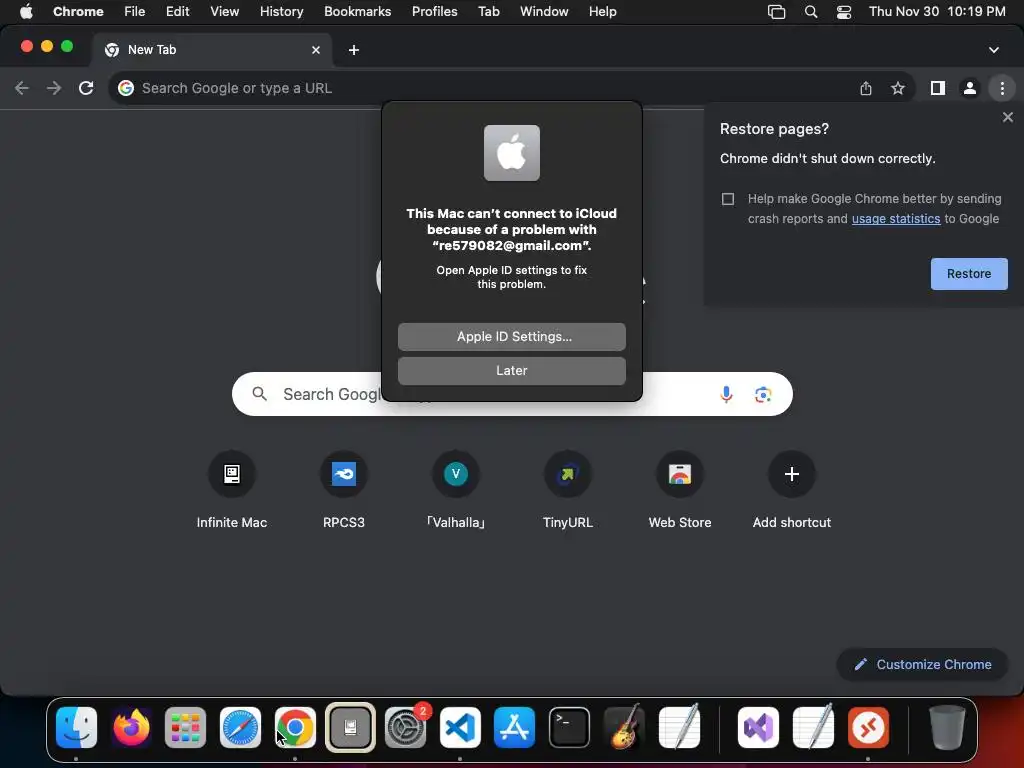Viewport: 1024px width, 768px height.
Task: Open the Trash in the Dock
Action: tap(947, 727)
